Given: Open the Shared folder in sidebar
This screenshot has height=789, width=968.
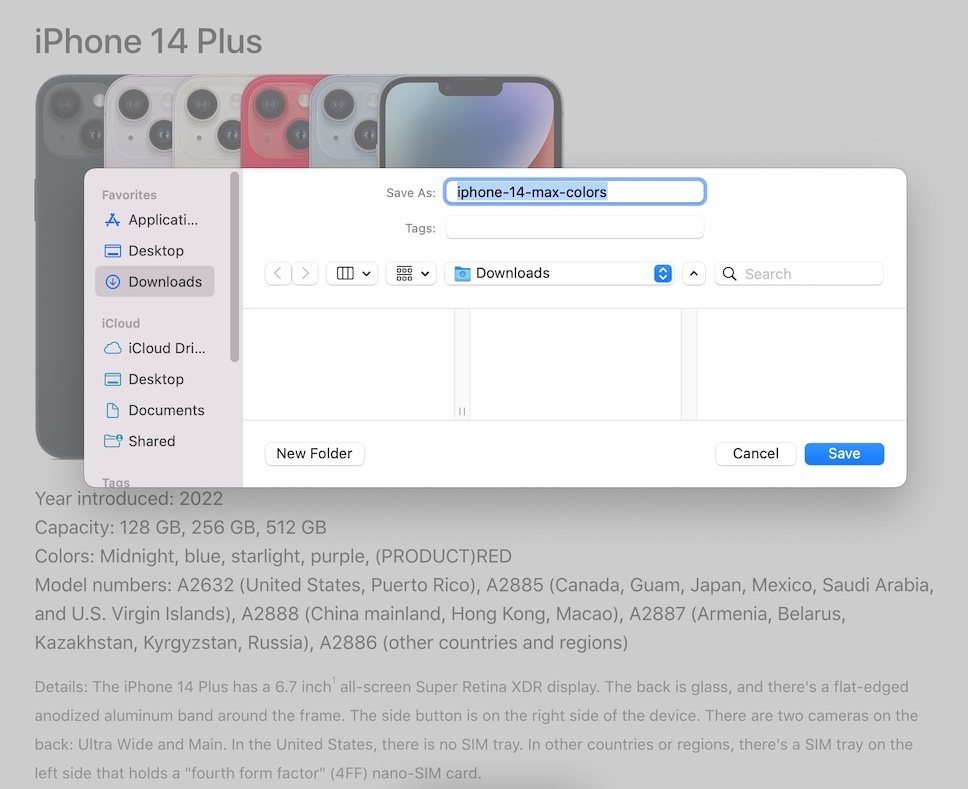Looking at the screenshot, I should [151, 441].
